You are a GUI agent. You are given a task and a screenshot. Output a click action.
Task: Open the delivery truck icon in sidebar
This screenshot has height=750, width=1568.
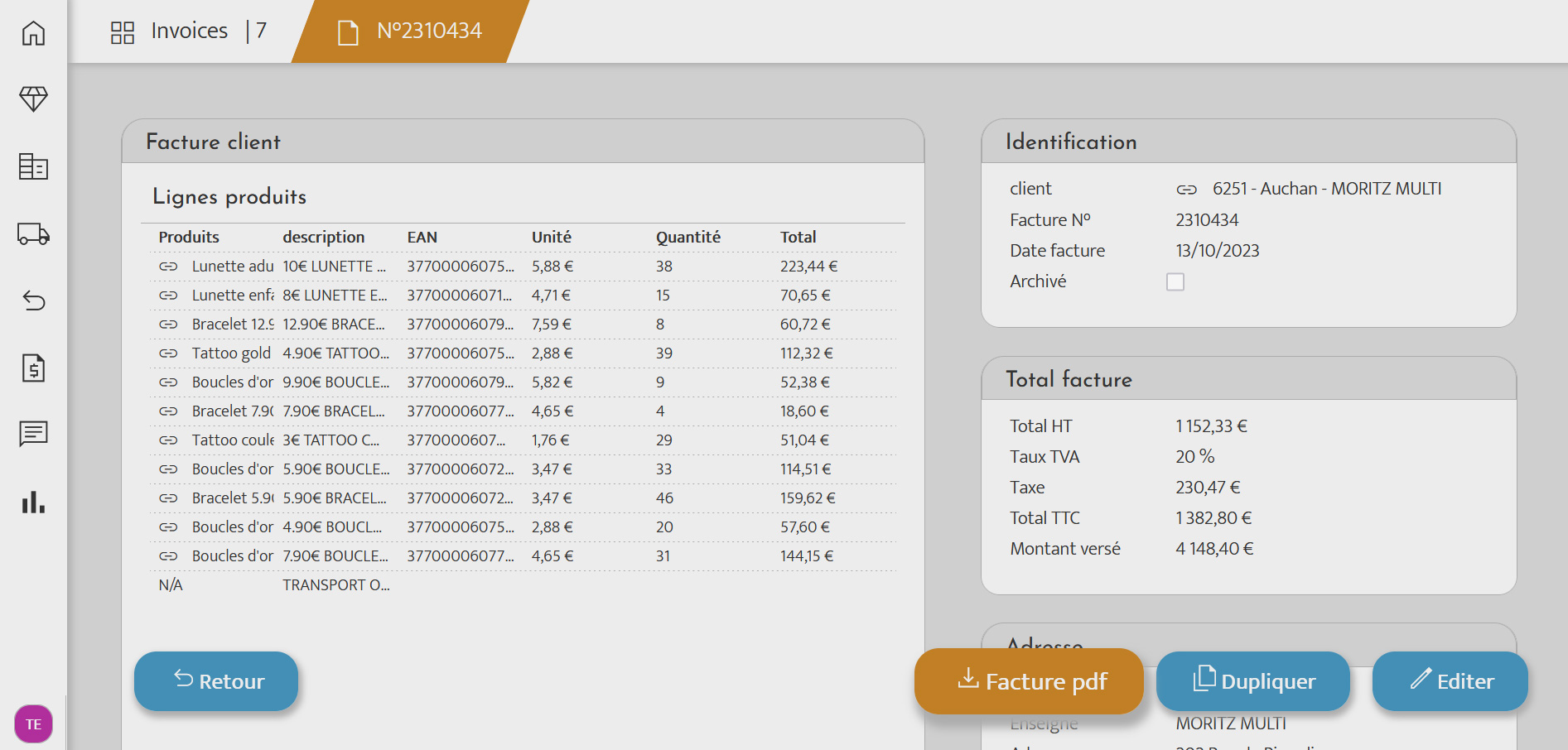tap(33, 233)
